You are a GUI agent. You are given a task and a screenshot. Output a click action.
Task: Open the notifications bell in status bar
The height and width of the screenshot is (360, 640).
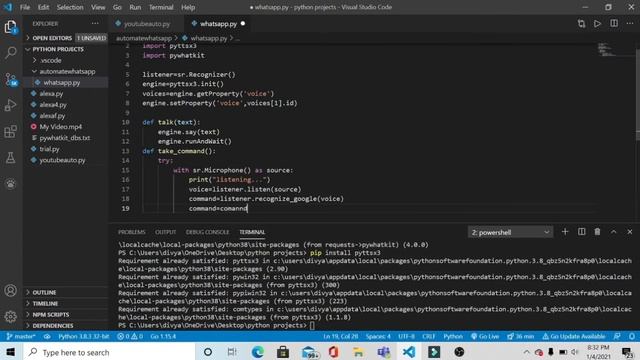(632, 336)
